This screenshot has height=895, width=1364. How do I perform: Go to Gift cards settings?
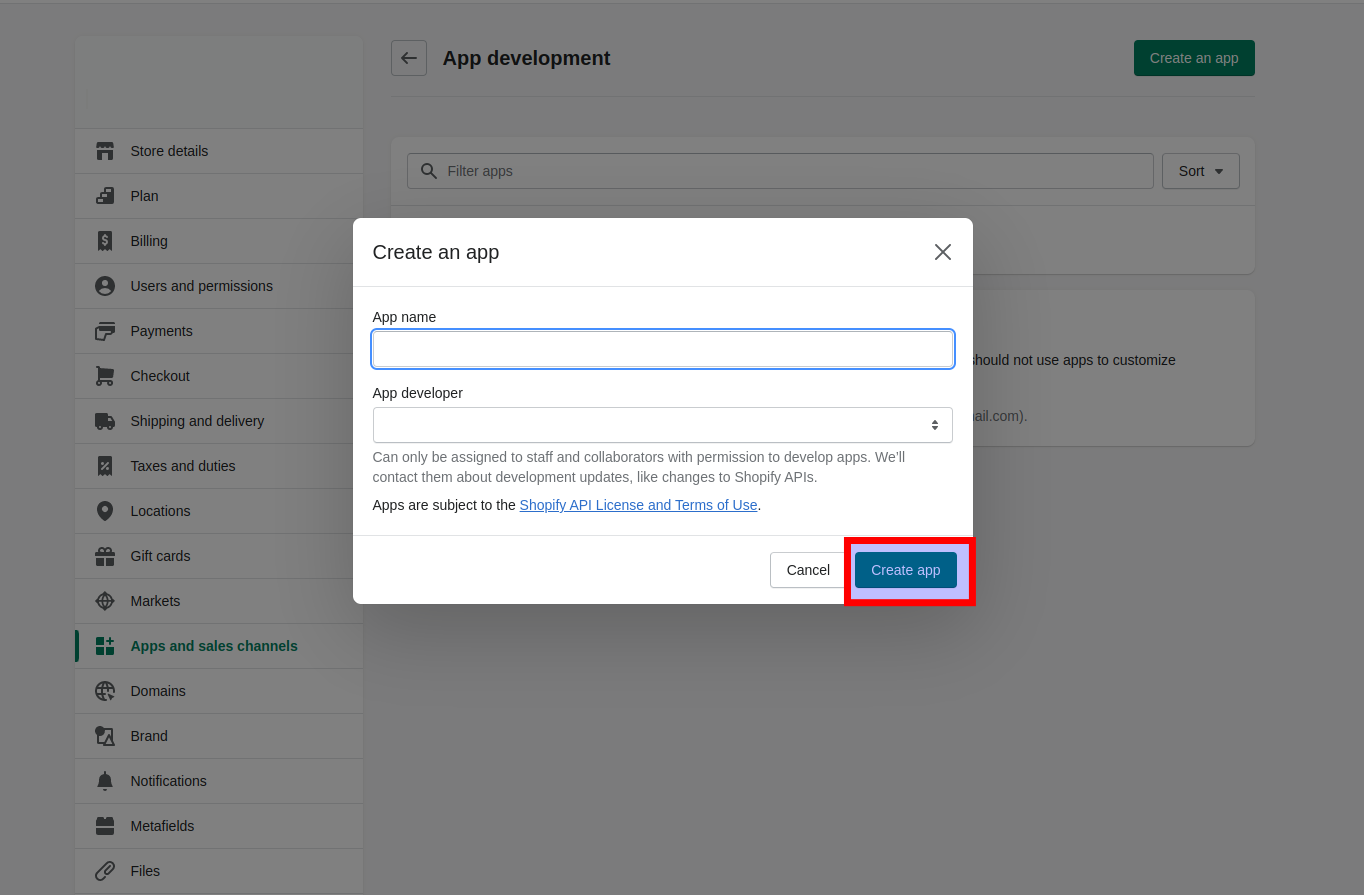(219, 556)
